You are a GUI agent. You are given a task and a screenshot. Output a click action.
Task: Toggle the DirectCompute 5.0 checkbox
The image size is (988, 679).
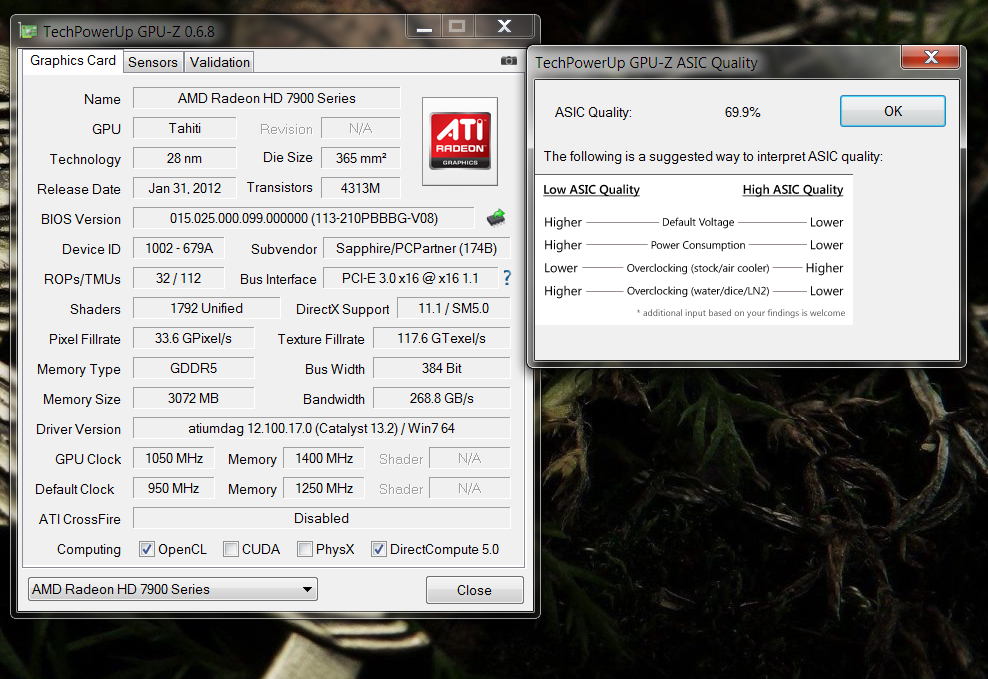coord(379,549)
